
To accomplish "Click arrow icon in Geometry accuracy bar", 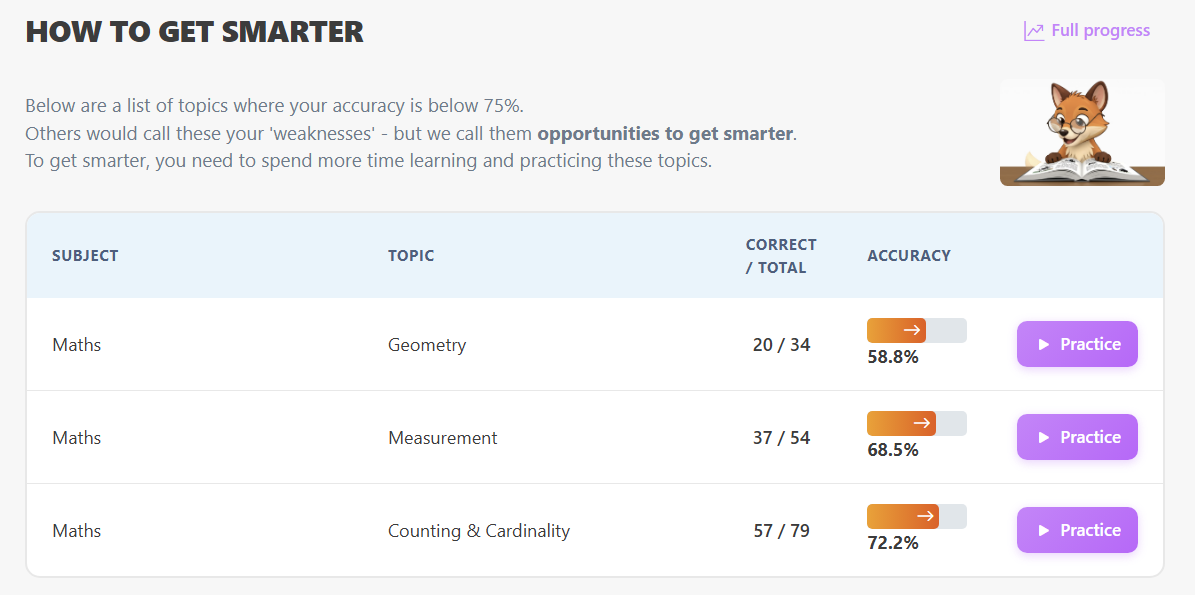I will (x=912, y=330).
